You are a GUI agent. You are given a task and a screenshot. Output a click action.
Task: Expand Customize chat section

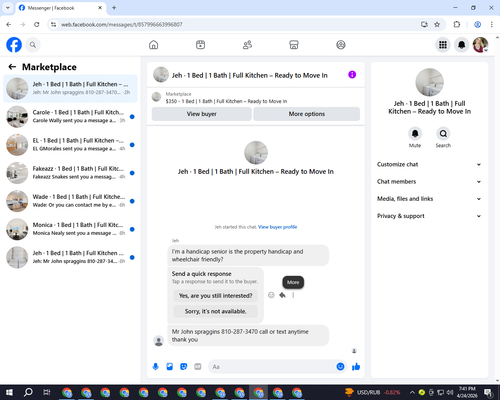click(x=429, y=164)
